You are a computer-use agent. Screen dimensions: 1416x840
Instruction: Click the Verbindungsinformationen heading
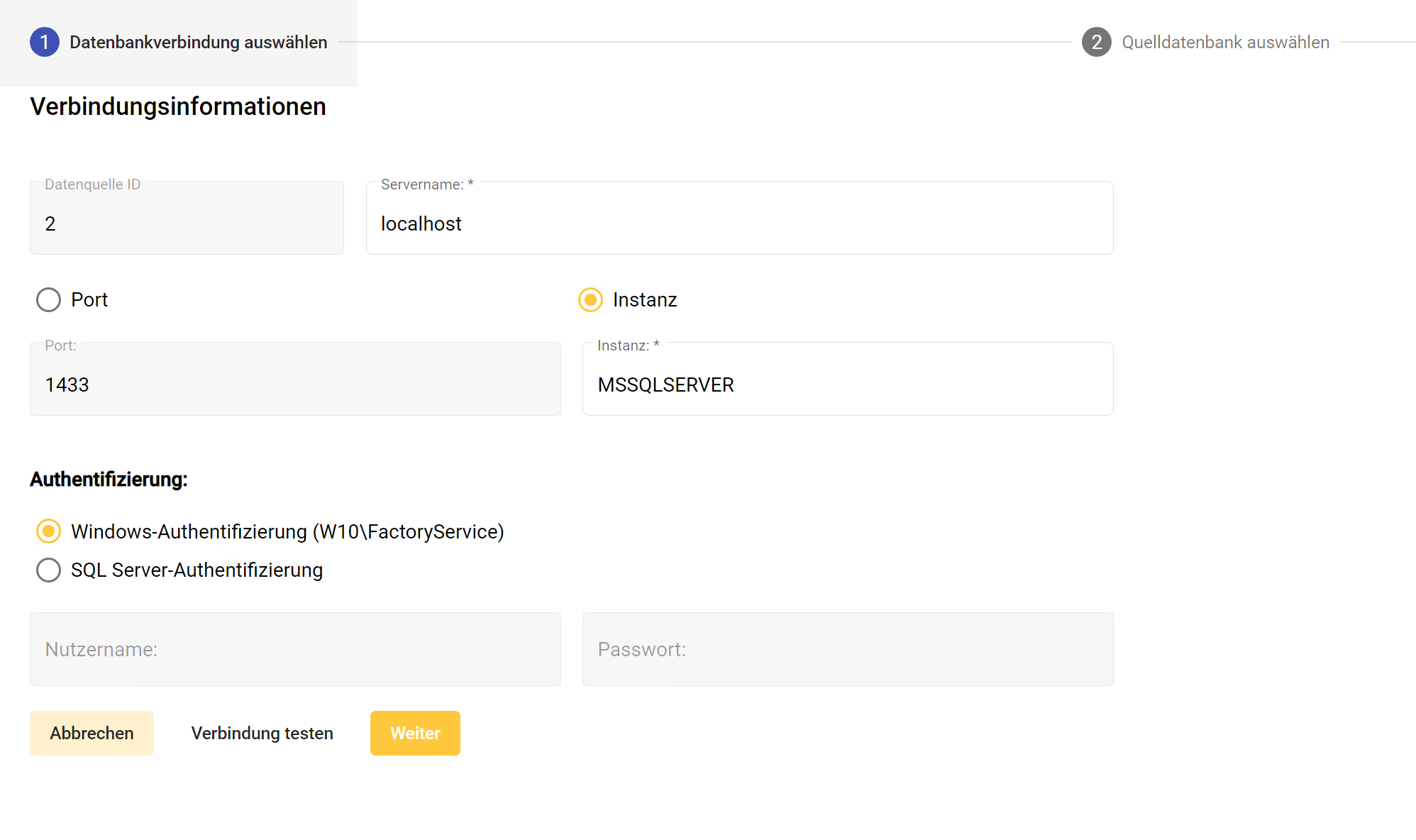pyautogui.click(x=178, y=106)
